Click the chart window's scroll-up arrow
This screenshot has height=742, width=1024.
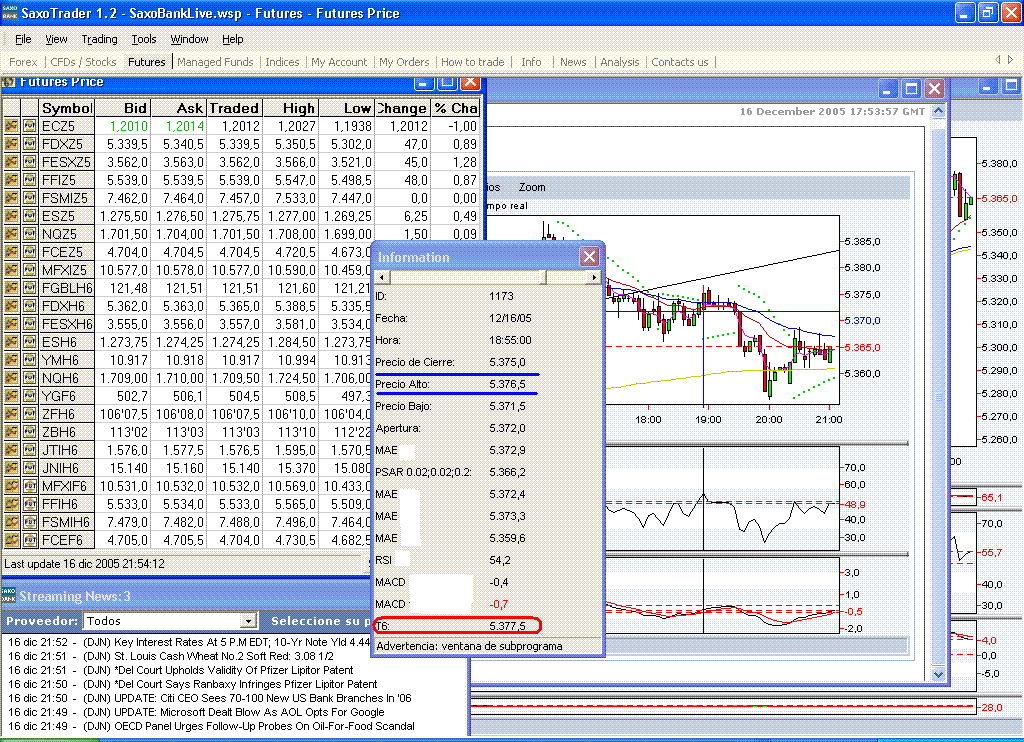tap(938, 111)
